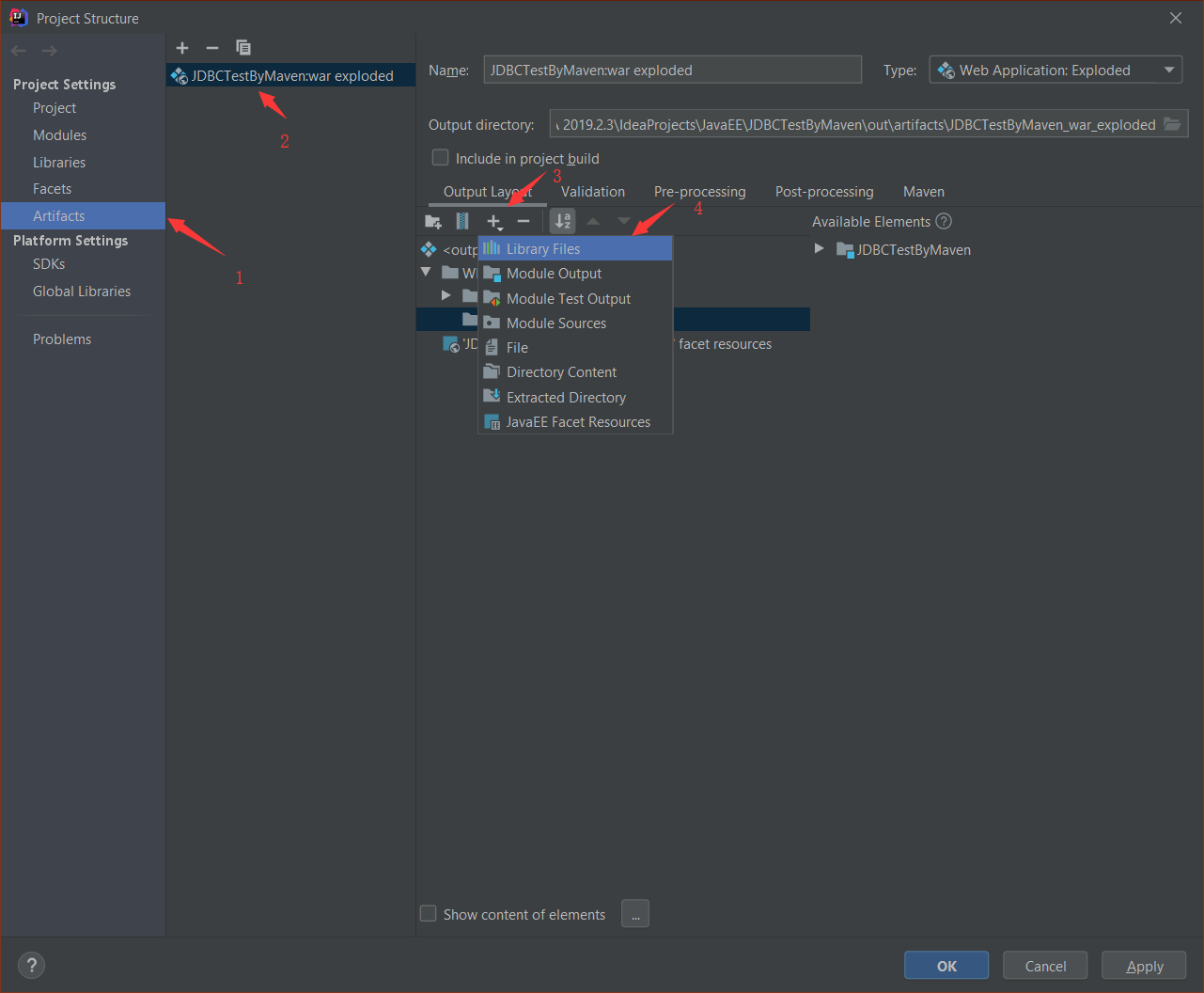The image size is (1204, 993).
Task: Select the facet resources row in output tree
Action: 613,344
